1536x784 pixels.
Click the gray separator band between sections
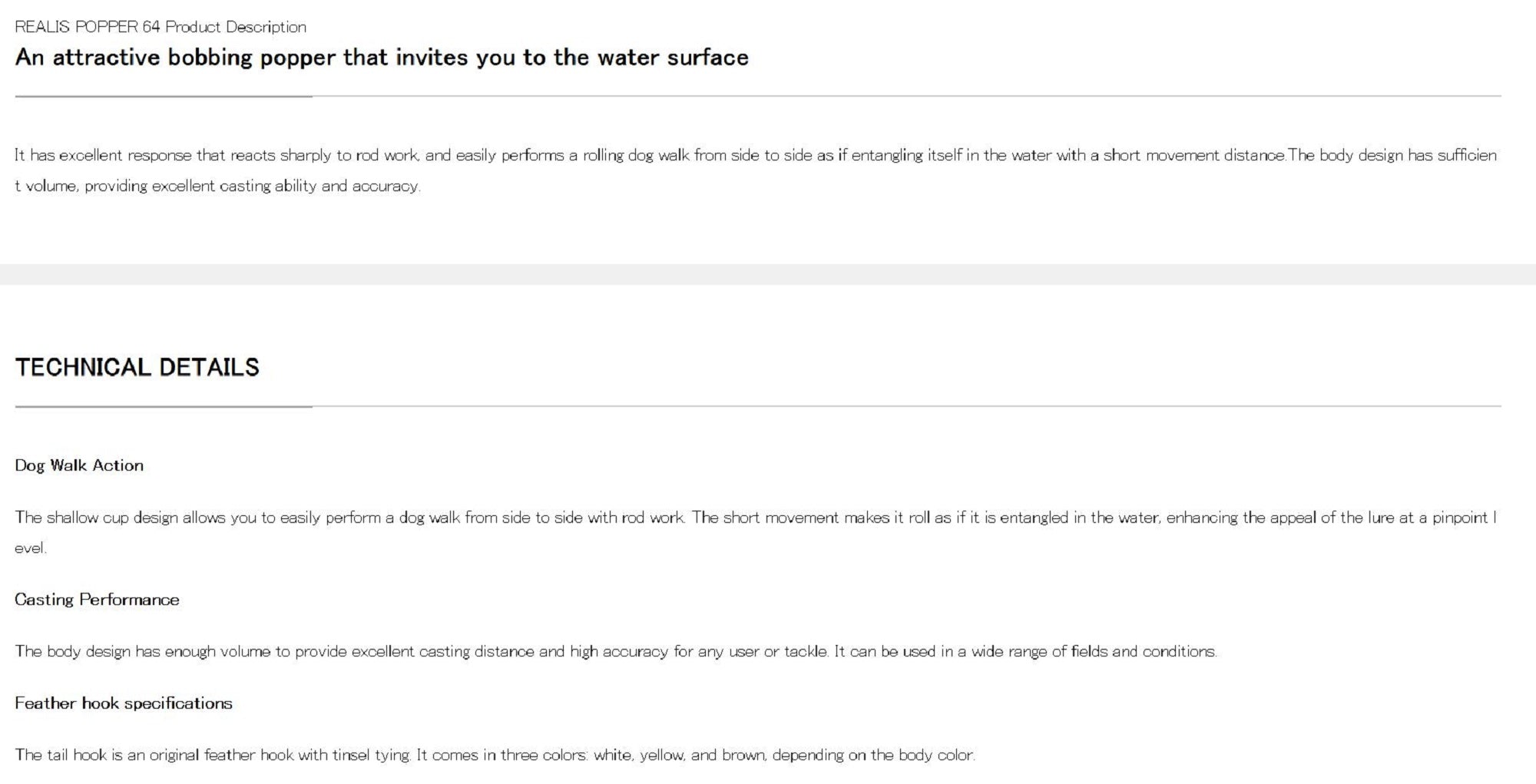(768, 274)
